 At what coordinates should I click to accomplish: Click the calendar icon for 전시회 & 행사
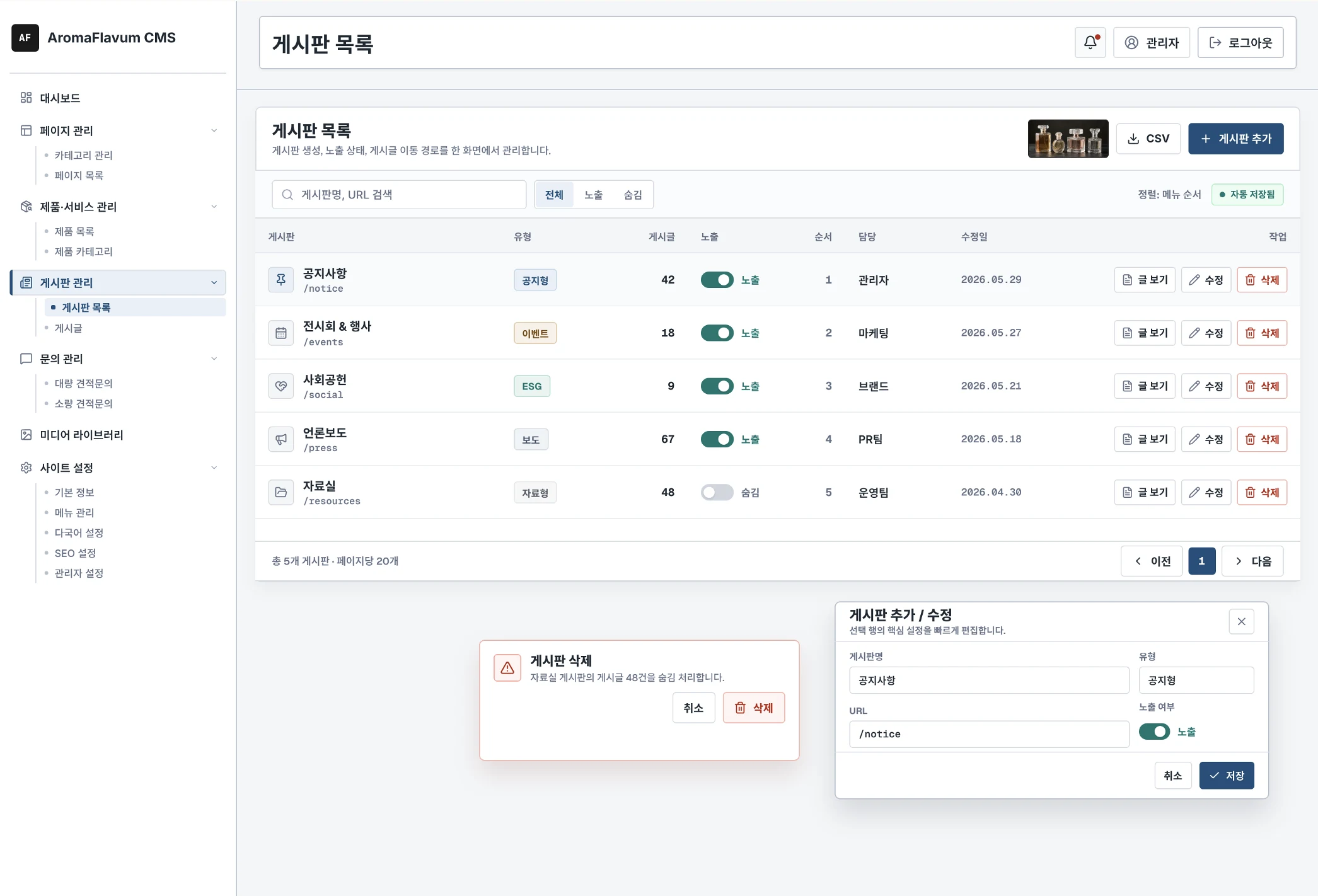coord(281,333)
